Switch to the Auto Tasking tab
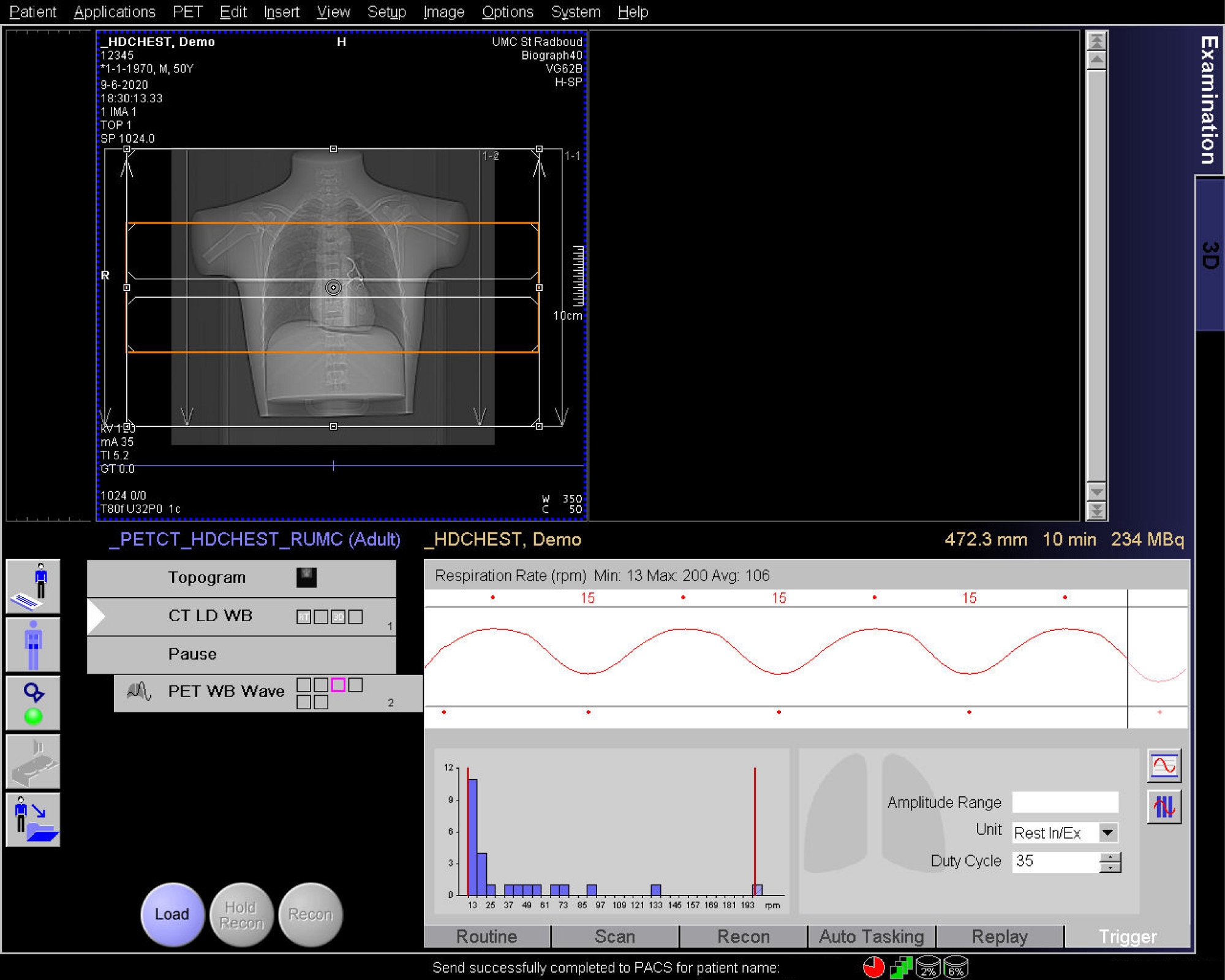Image resolution: width=1225 pixels, height=980 pixels. (x=871, y=937)
